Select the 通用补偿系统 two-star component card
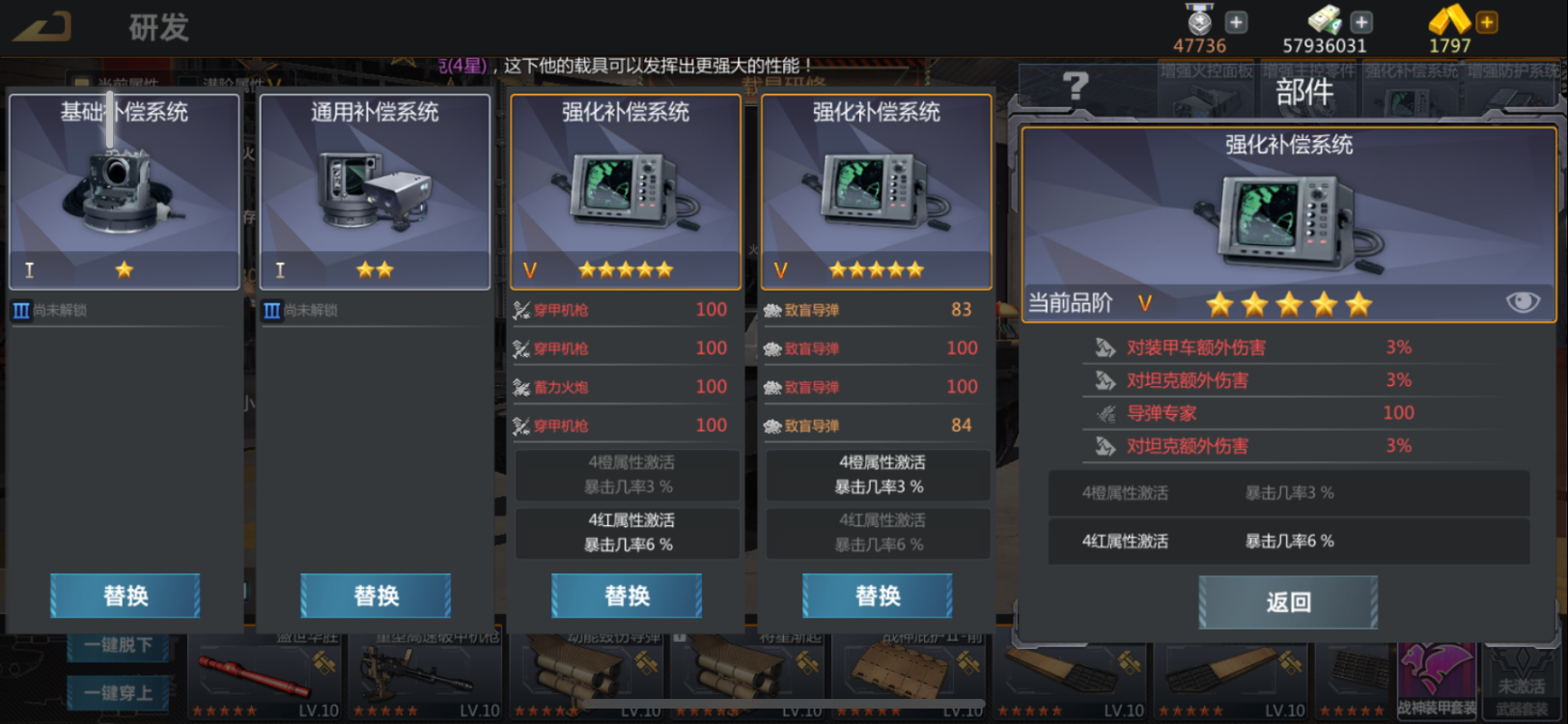 375,191
